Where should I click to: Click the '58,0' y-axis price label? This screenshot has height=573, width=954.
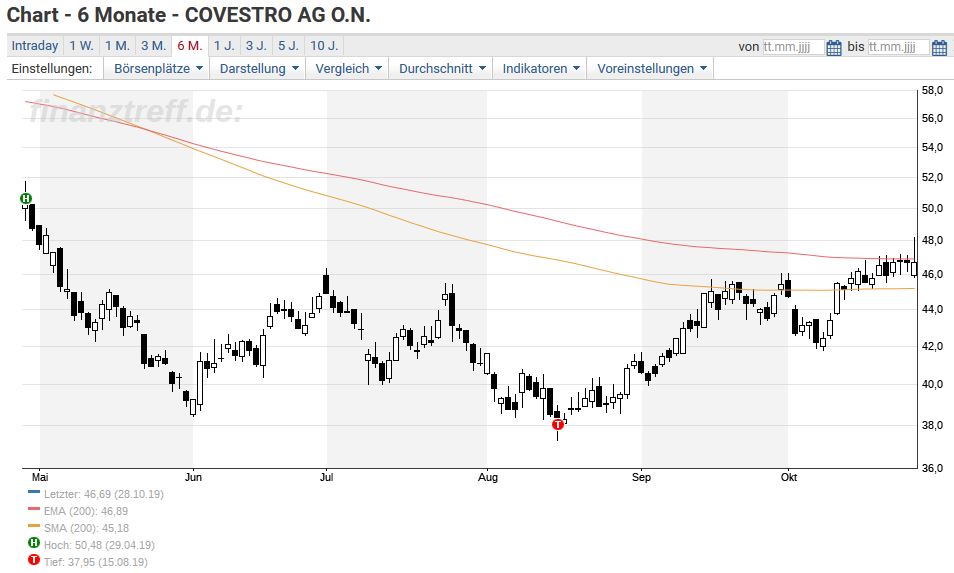(933, 91)
